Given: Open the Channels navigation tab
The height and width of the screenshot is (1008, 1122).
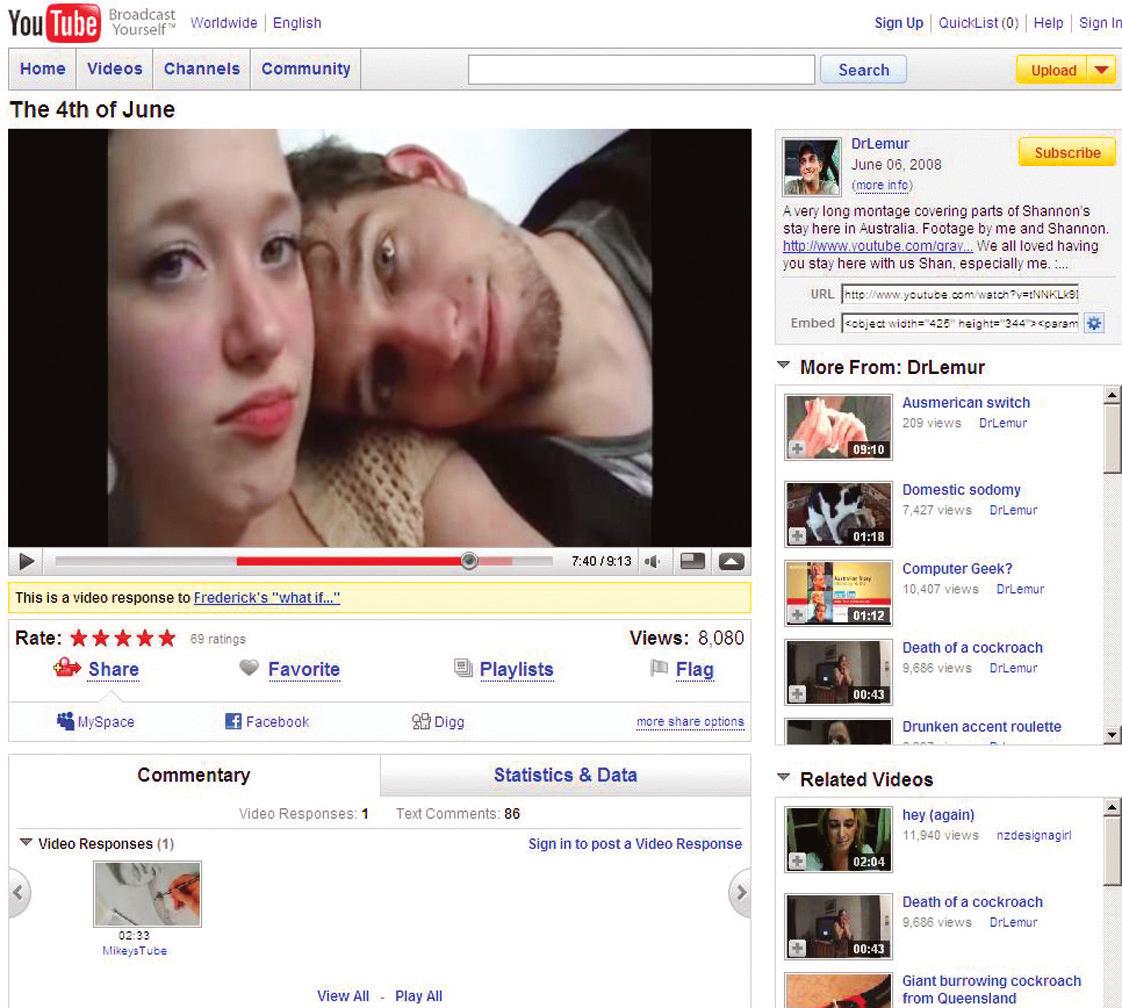Looking at the screenshot, I should [202, 69].
